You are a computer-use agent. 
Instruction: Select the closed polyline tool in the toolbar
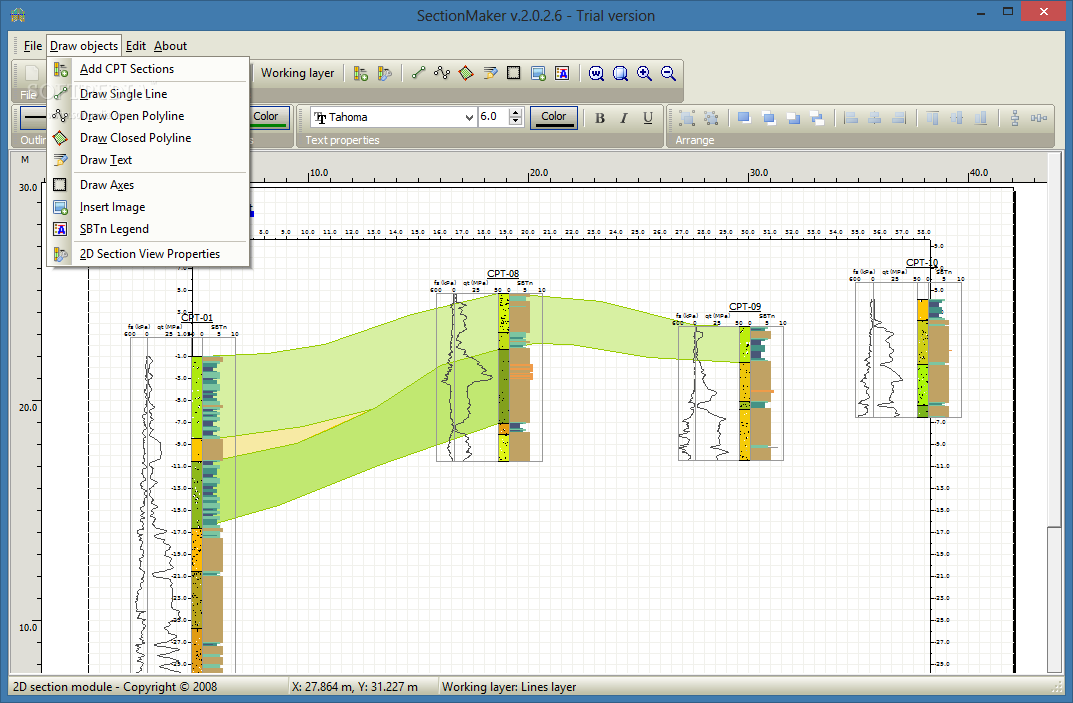466,73
